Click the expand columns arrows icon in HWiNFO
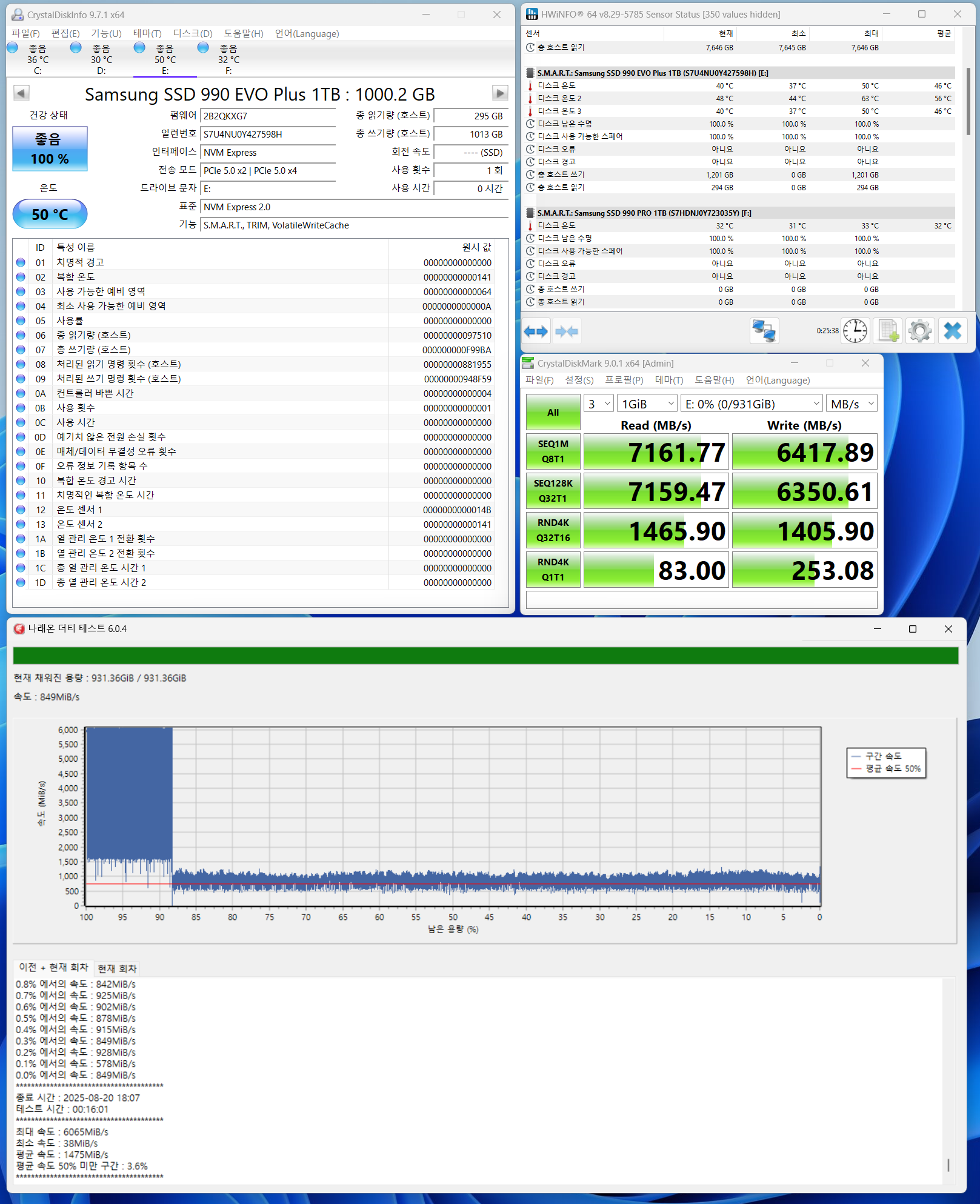The height and width of the screenshot is (1204, 980). (x=536, y=331)
